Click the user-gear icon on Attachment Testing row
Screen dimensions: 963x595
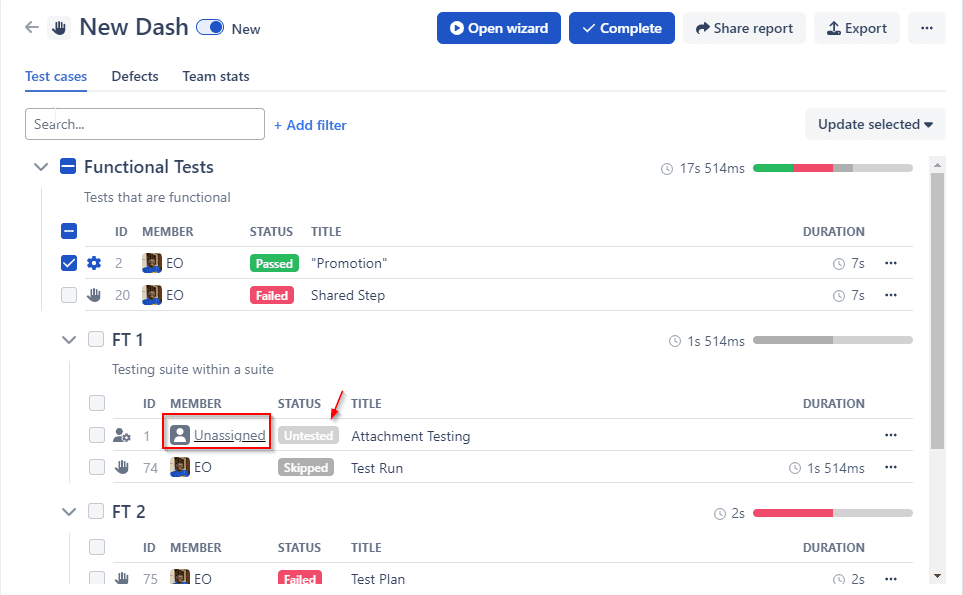click(122, 436)
